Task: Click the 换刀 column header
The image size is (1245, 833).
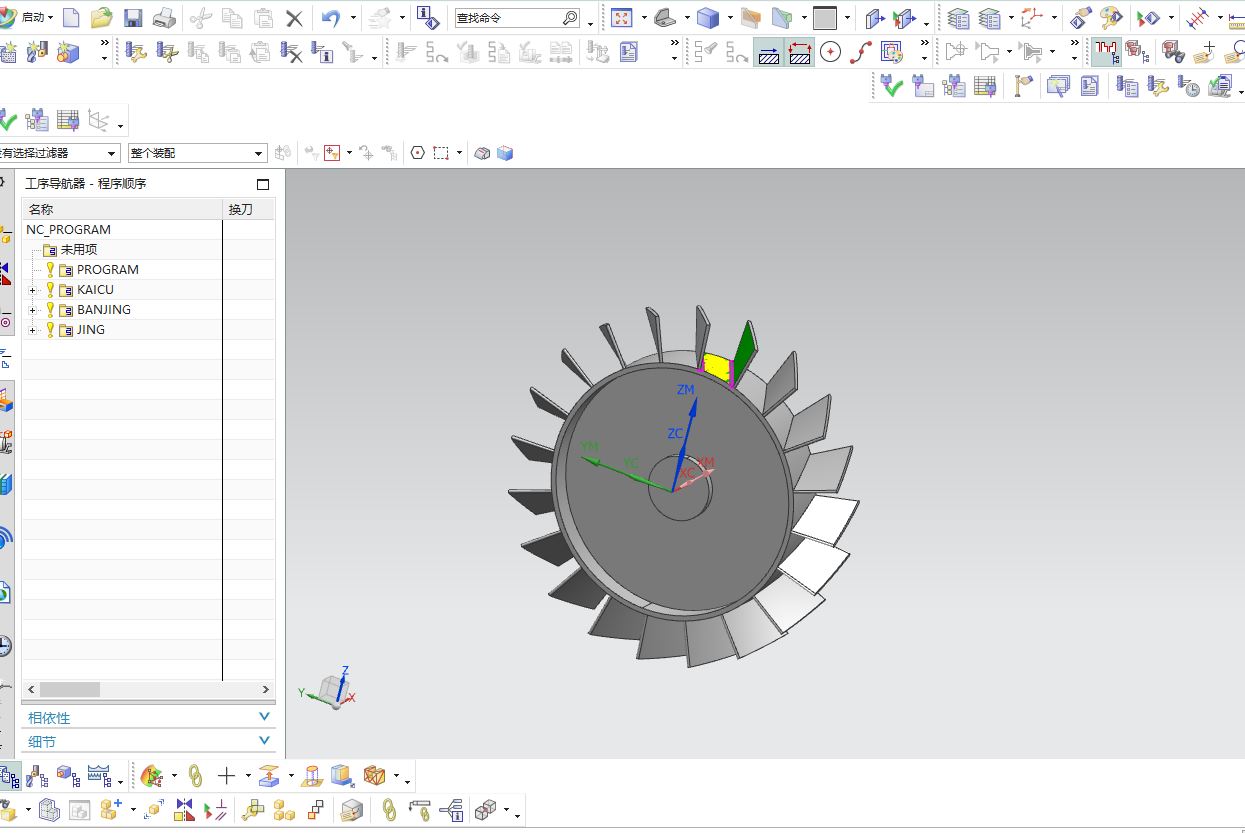Action: click(x=249, y=209)
